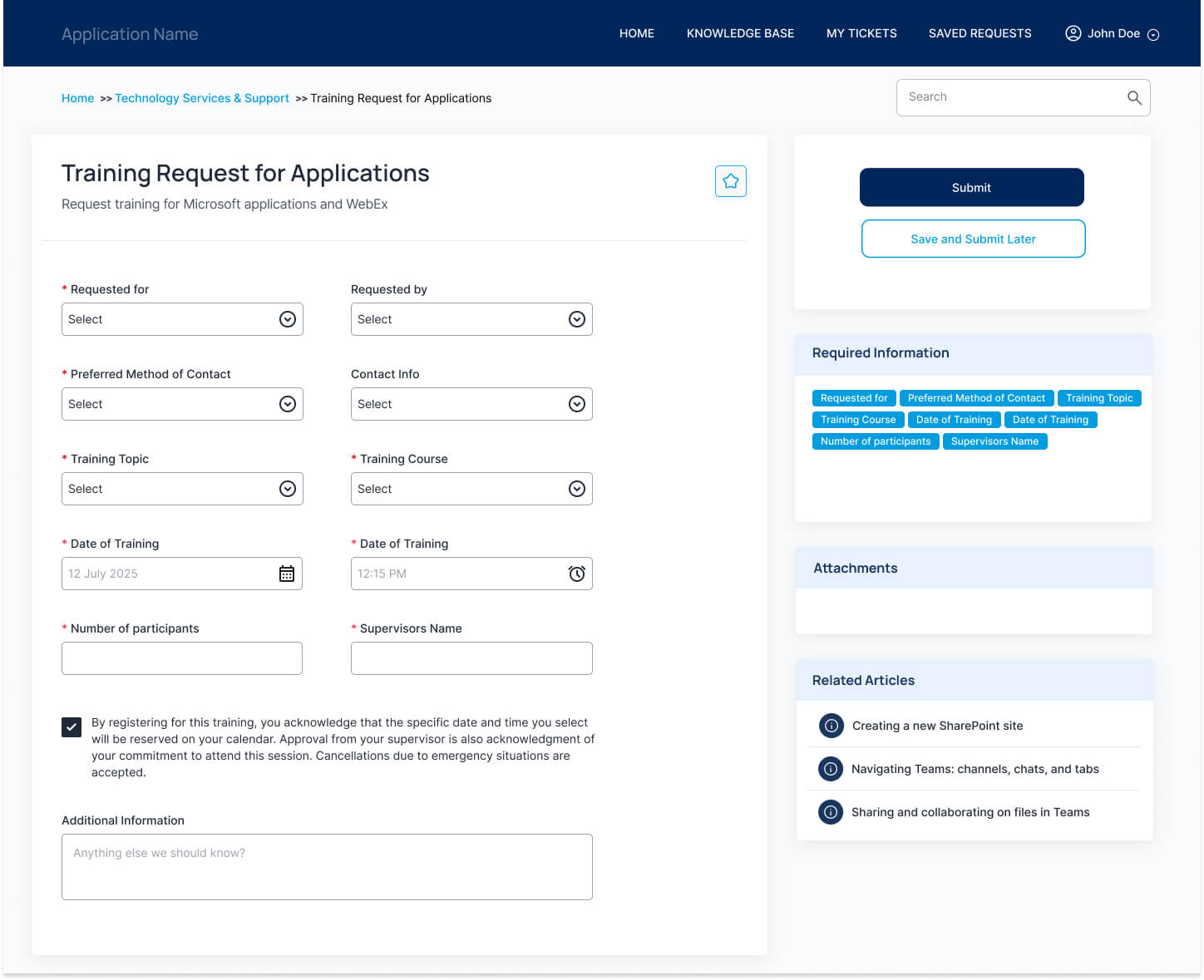The image size is (1204, 980).
Task: Click the John Doe user avatar icon
Action: coord(1073,33)
